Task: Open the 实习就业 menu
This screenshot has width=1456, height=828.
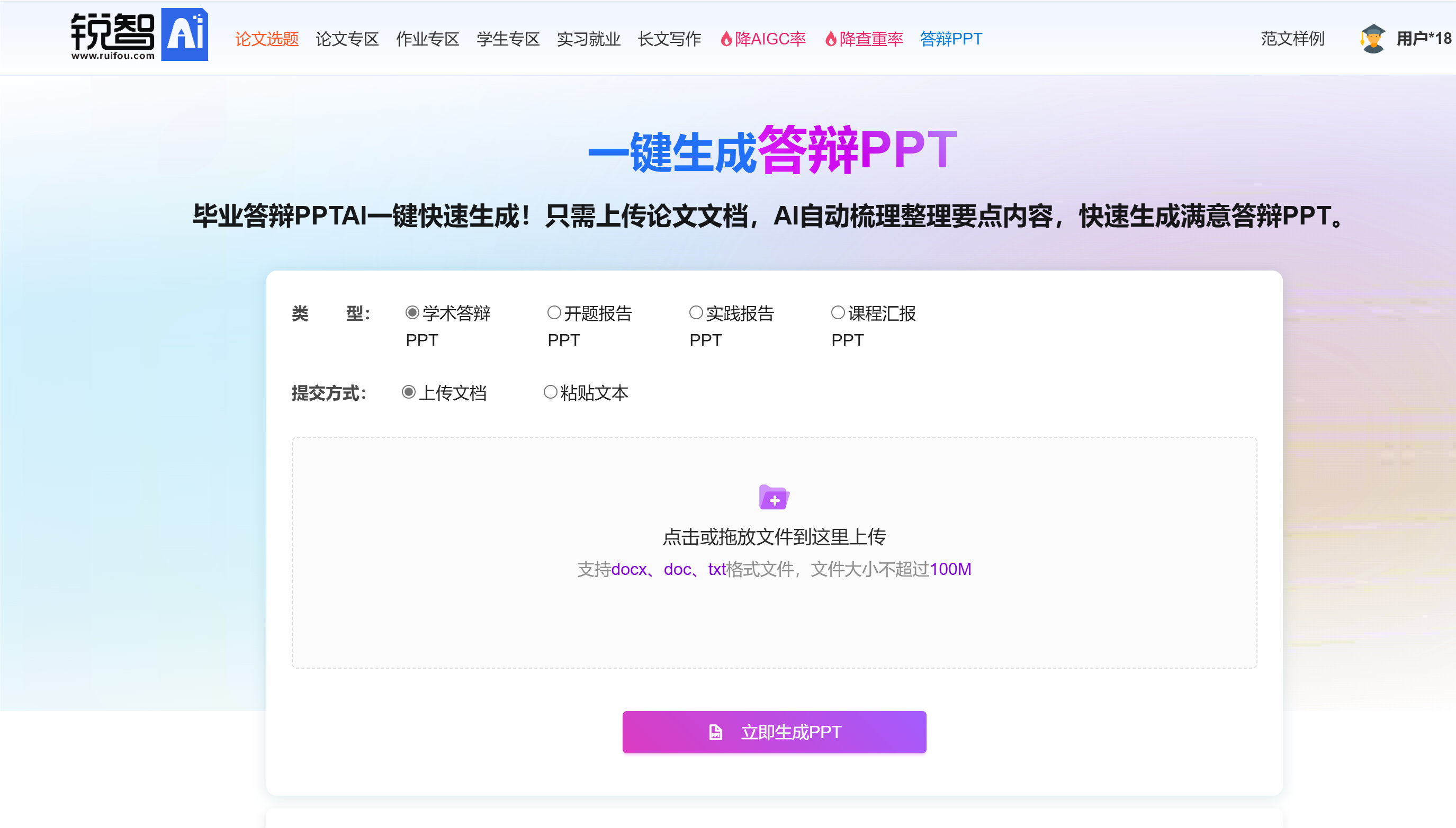Action: coord(589,39)
